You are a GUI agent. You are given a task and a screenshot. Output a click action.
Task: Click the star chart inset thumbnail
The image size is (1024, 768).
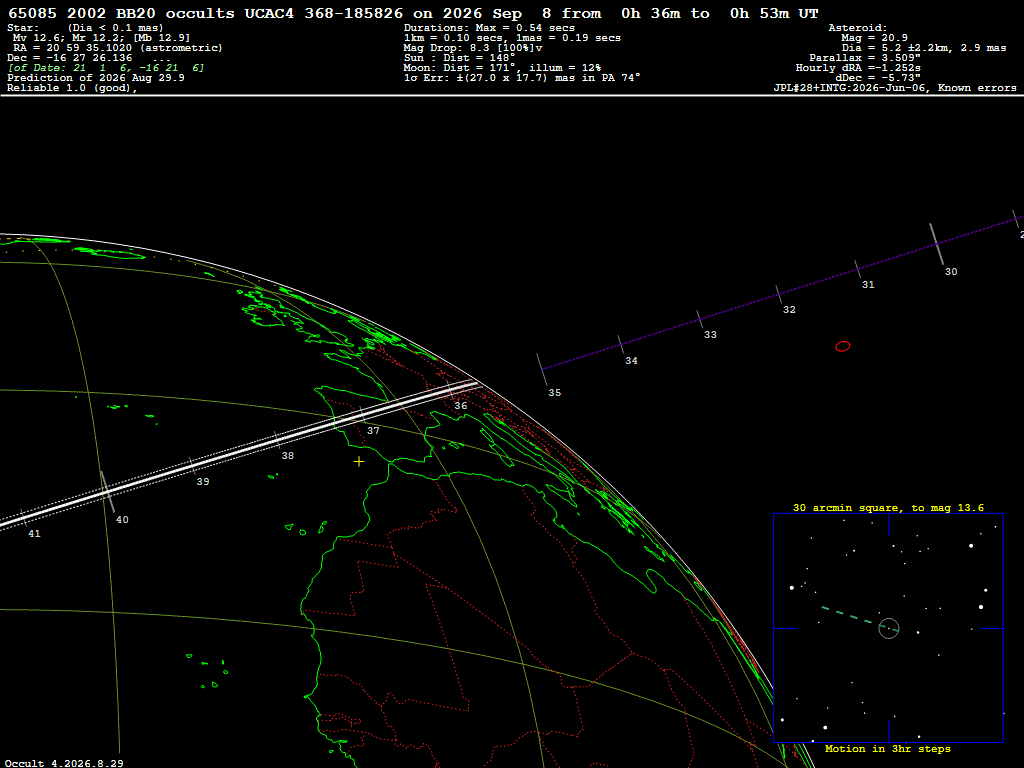click(x=888, y=628)
